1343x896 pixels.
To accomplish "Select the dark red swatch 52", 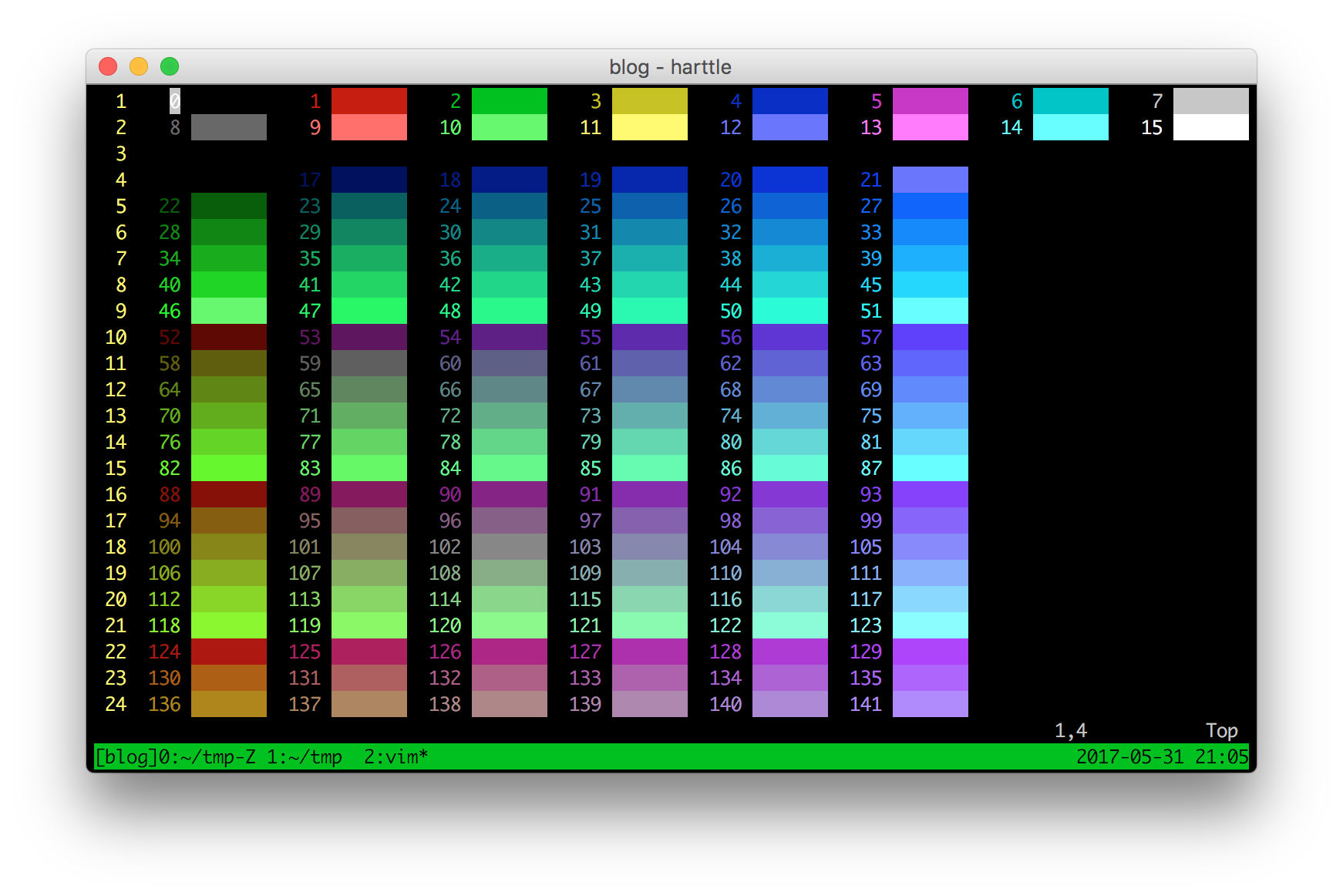I will 228,337.
